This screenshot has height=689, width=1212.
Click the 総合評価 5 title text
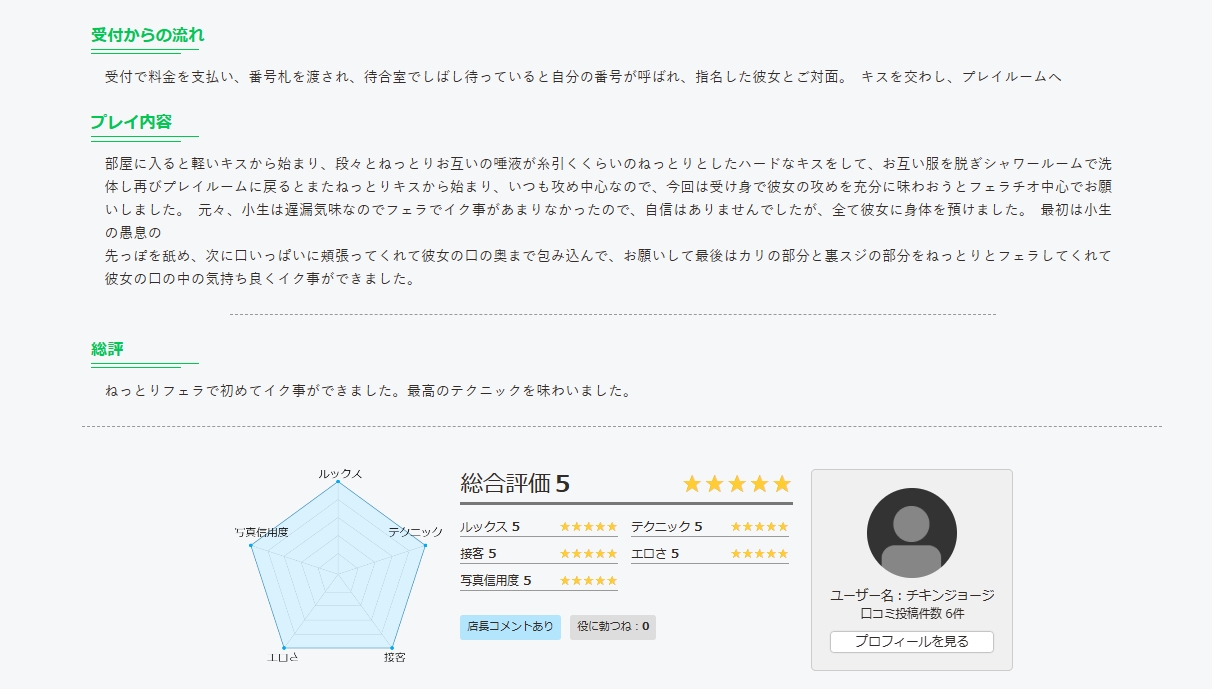click(515, 484)
